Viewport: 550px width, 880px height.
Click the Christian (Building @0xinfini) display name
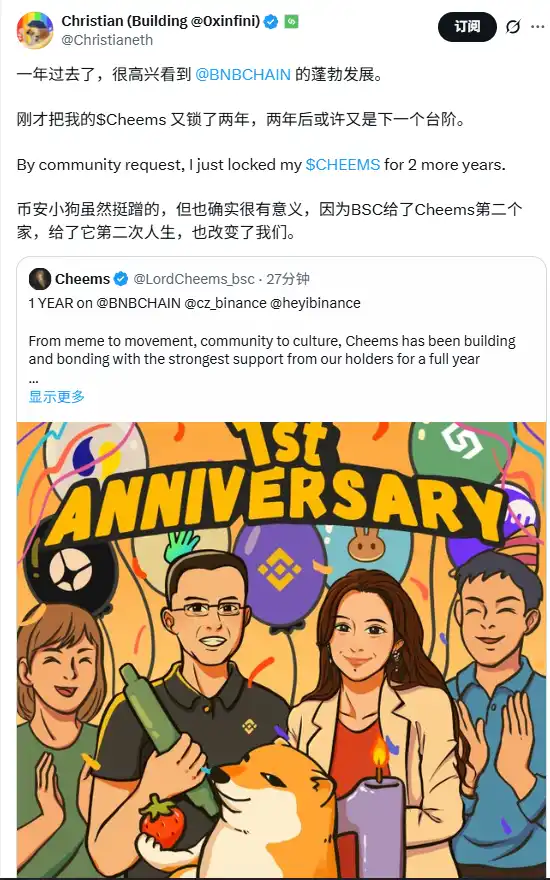point(161,21)
